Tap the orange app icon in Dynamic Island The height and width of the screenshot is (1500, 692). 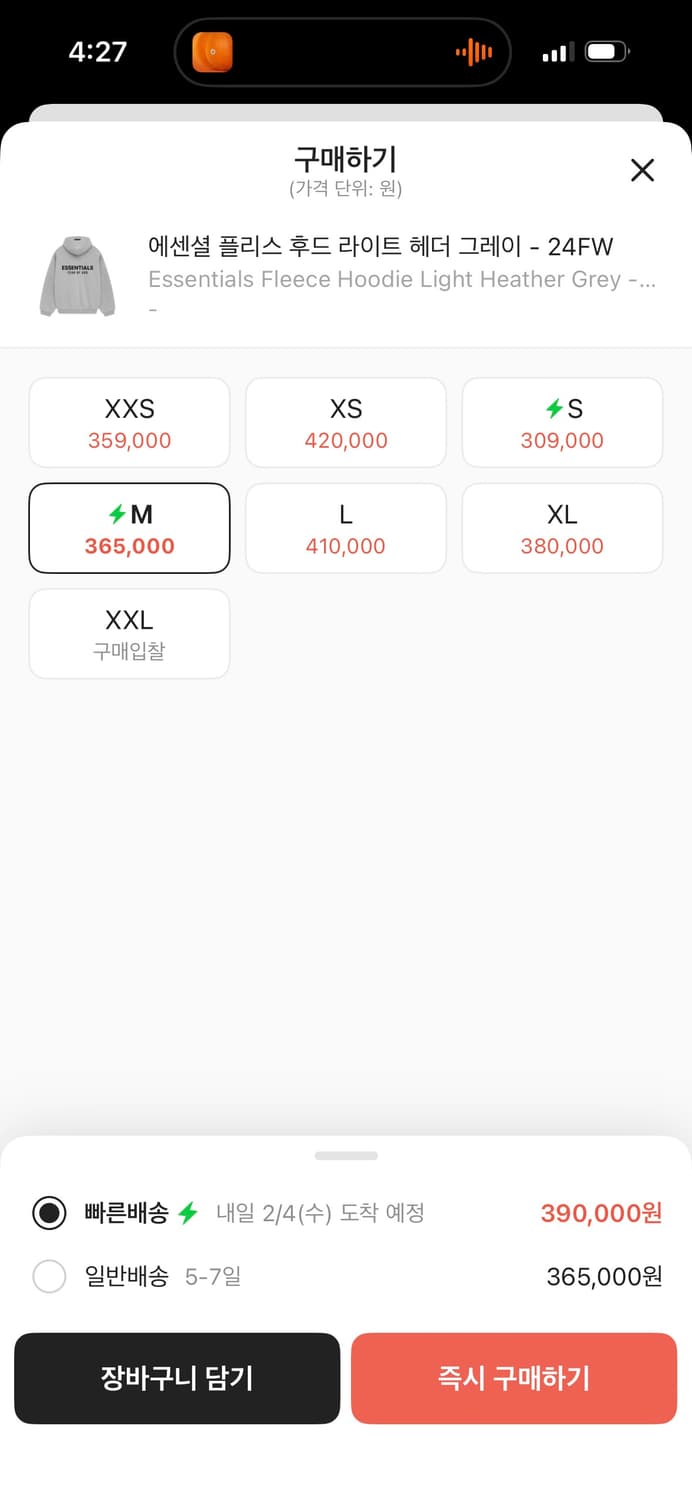click(212, 52)
